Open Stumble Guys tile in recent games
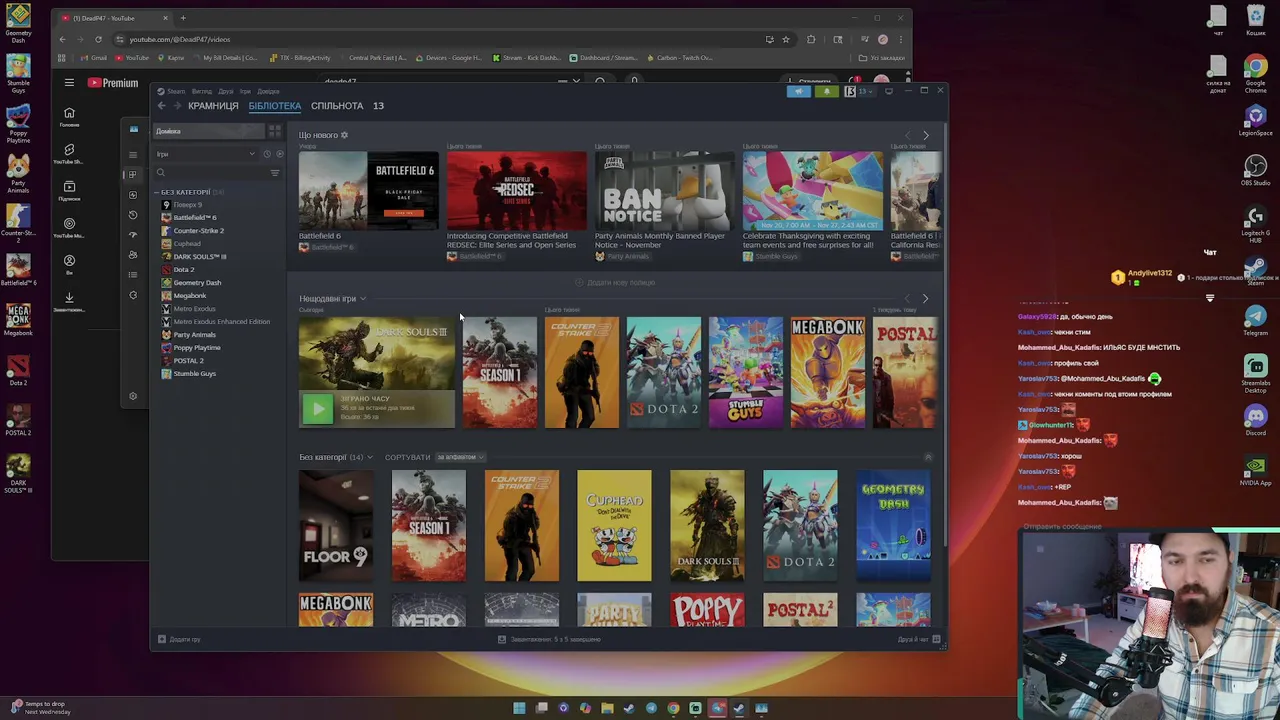 coord(746,372)
